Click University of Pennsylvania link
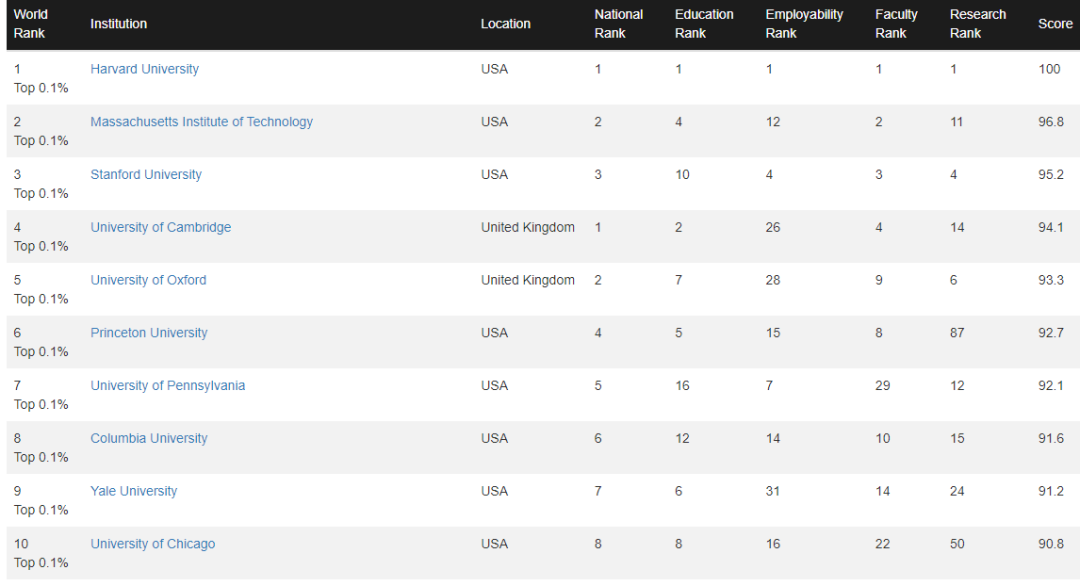The height and width of the screenshot is (586, 1080). (167, 386)
